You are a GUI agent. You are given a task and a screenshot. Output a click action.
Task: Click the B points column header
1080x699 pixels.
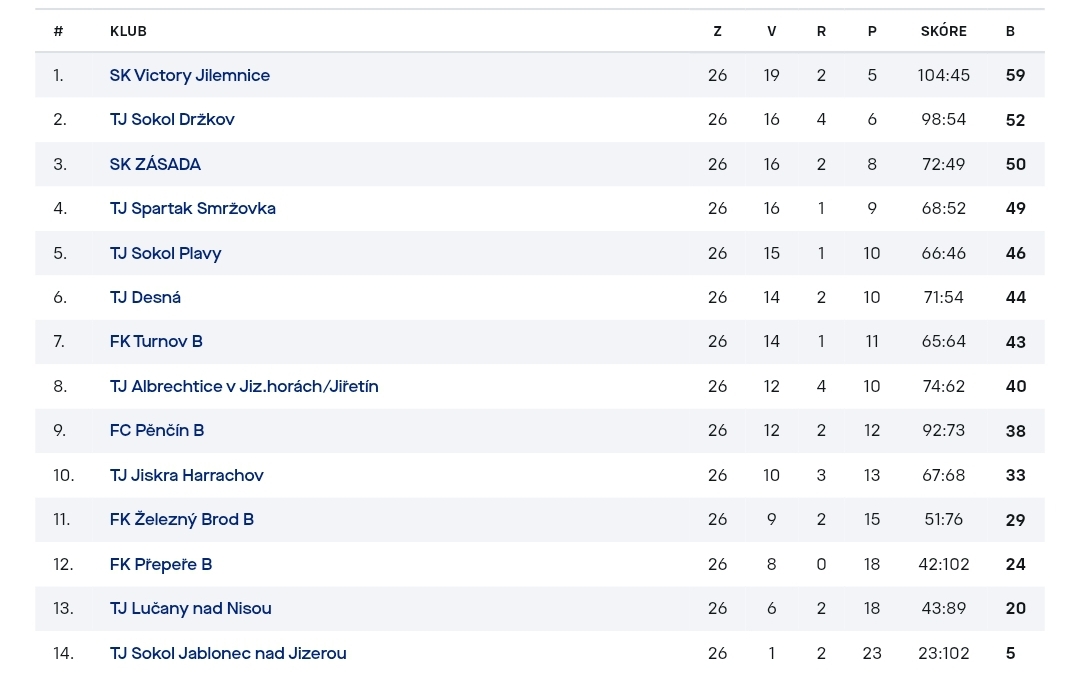[x=1010, y=31]
